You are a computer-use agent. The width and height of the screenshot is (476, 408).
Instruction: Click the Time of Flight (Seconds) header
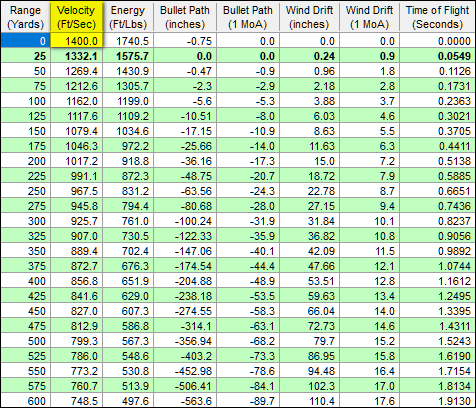pos(437,17)
